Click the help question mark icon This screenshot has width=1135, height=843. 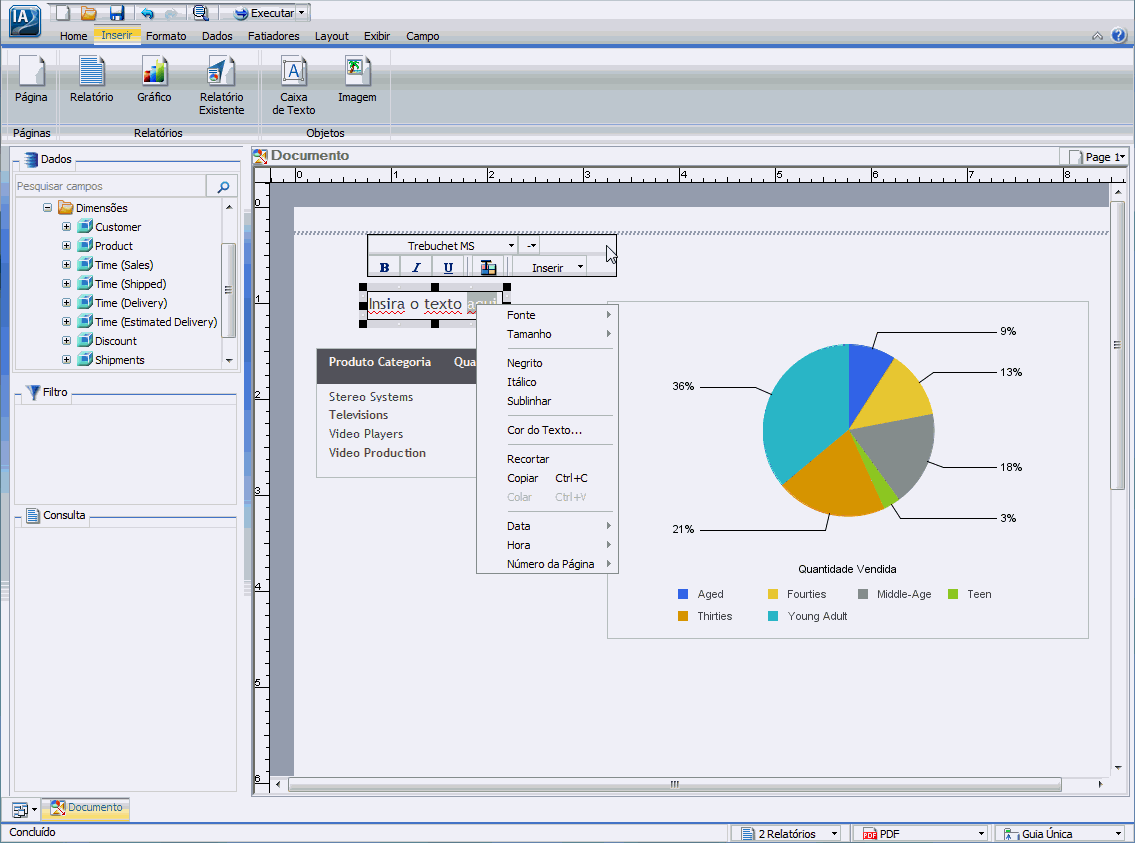(x=1118, y=35)
